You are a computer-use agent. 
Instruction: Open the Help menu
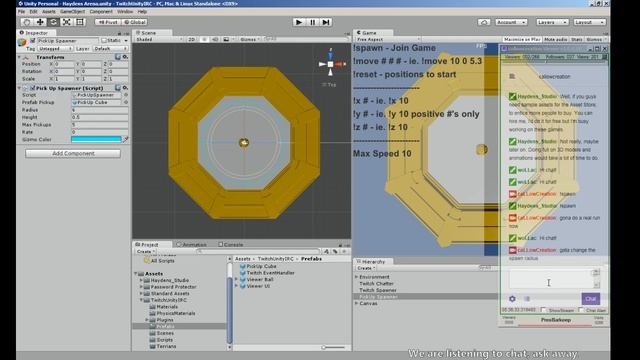point(142,11)
